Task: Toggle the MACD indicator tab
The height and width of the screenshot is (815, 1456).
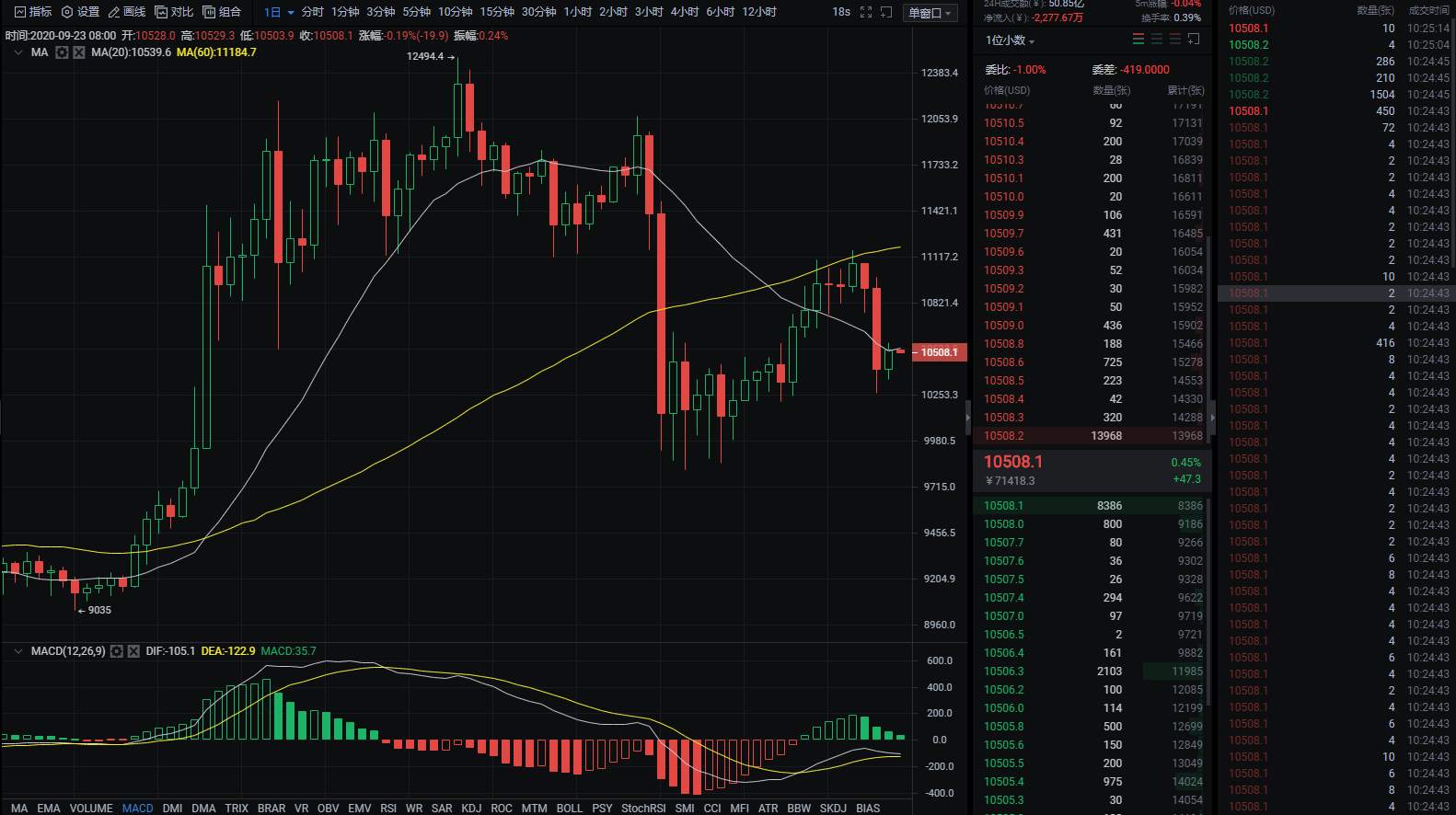Action: (138, 808)
